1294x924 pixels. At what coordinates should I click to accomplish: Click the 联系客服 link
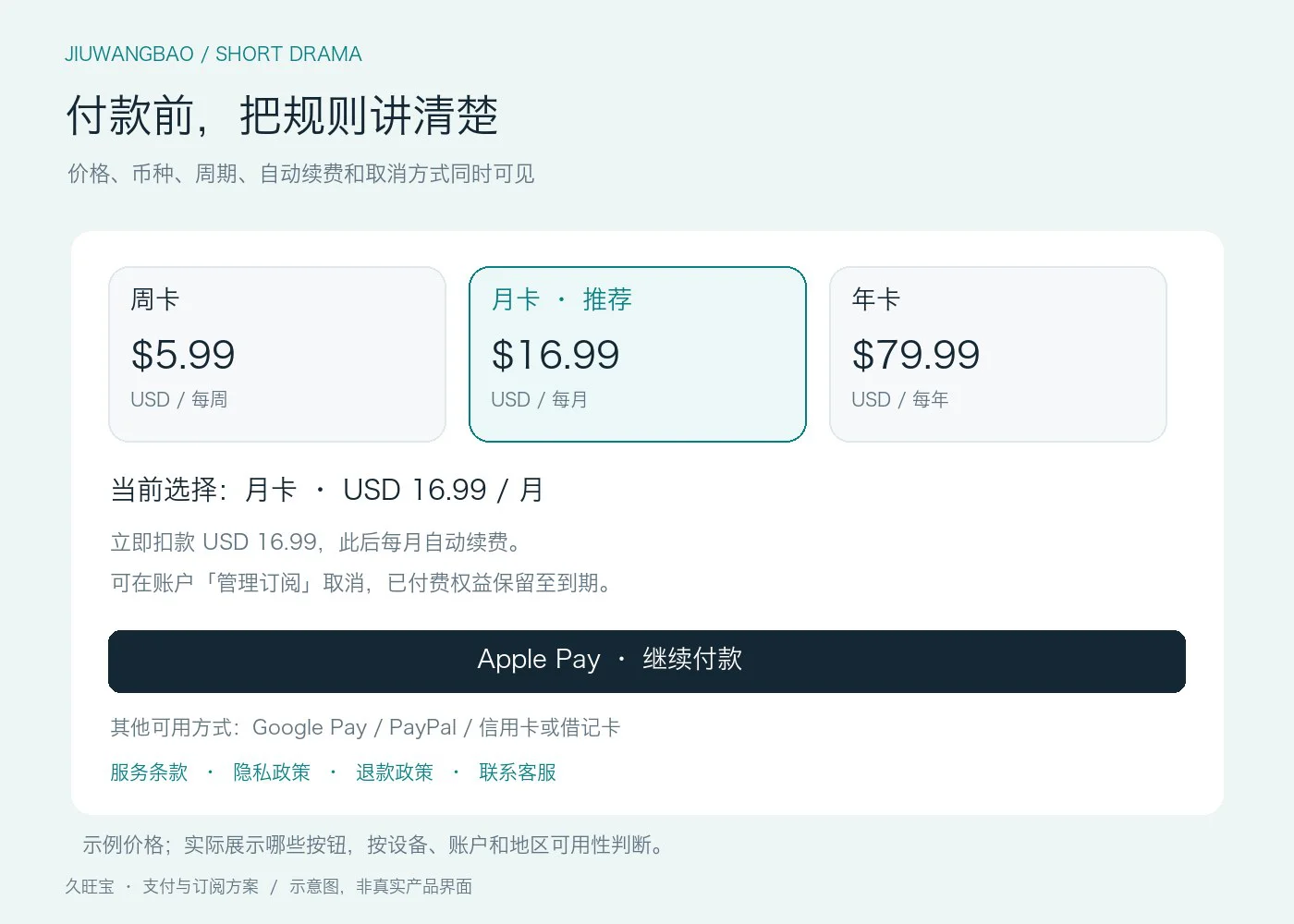coord(518,772)
